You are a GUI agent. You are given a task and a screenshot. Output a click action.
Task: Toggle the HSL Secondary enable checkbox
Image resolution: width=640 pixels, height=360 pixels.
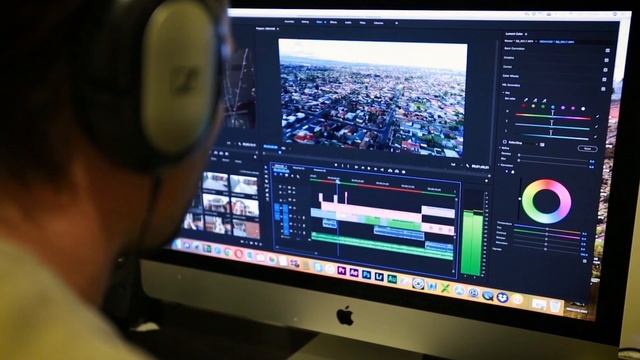603,89
